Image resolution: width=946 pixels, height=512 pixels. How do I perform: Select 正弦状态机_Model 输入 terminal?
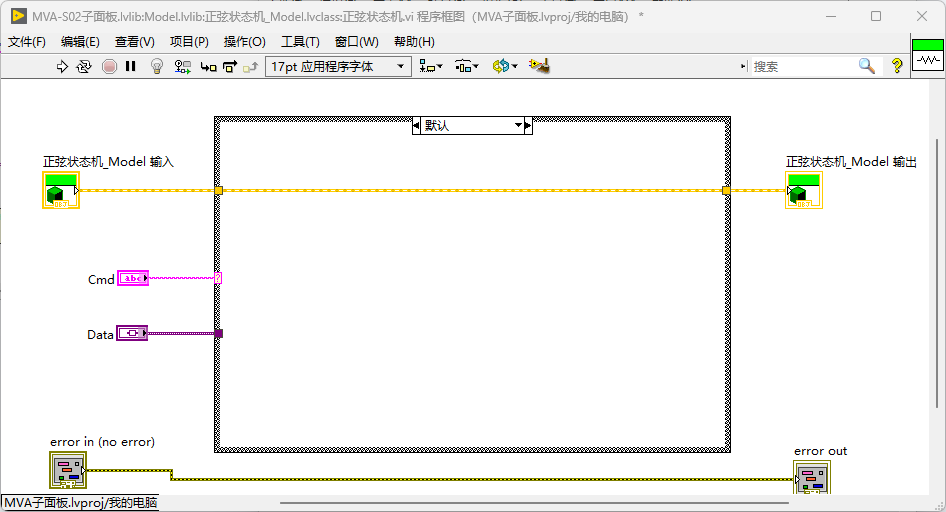point(61,191)
